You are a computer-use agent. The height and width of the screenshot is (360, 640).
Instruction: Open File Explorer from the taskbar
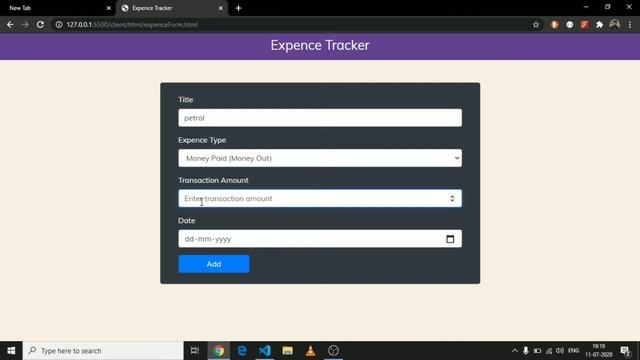287,351
